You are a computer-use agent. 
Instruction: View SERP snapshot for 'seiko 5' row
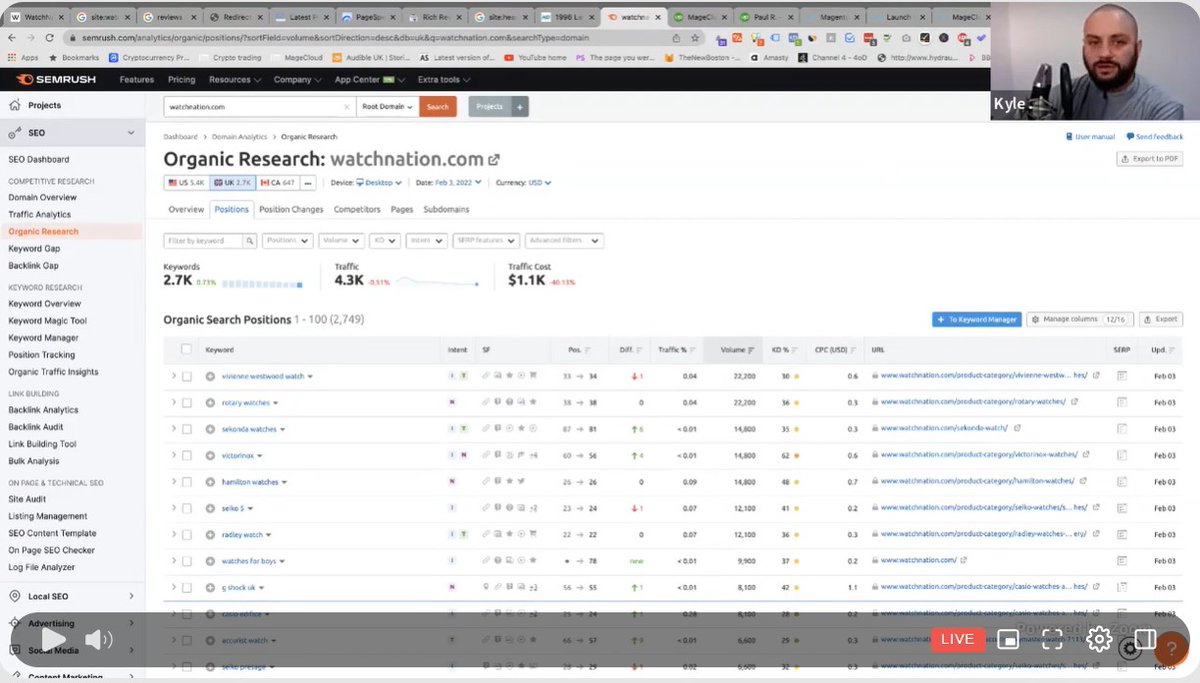pos(1121,508)
